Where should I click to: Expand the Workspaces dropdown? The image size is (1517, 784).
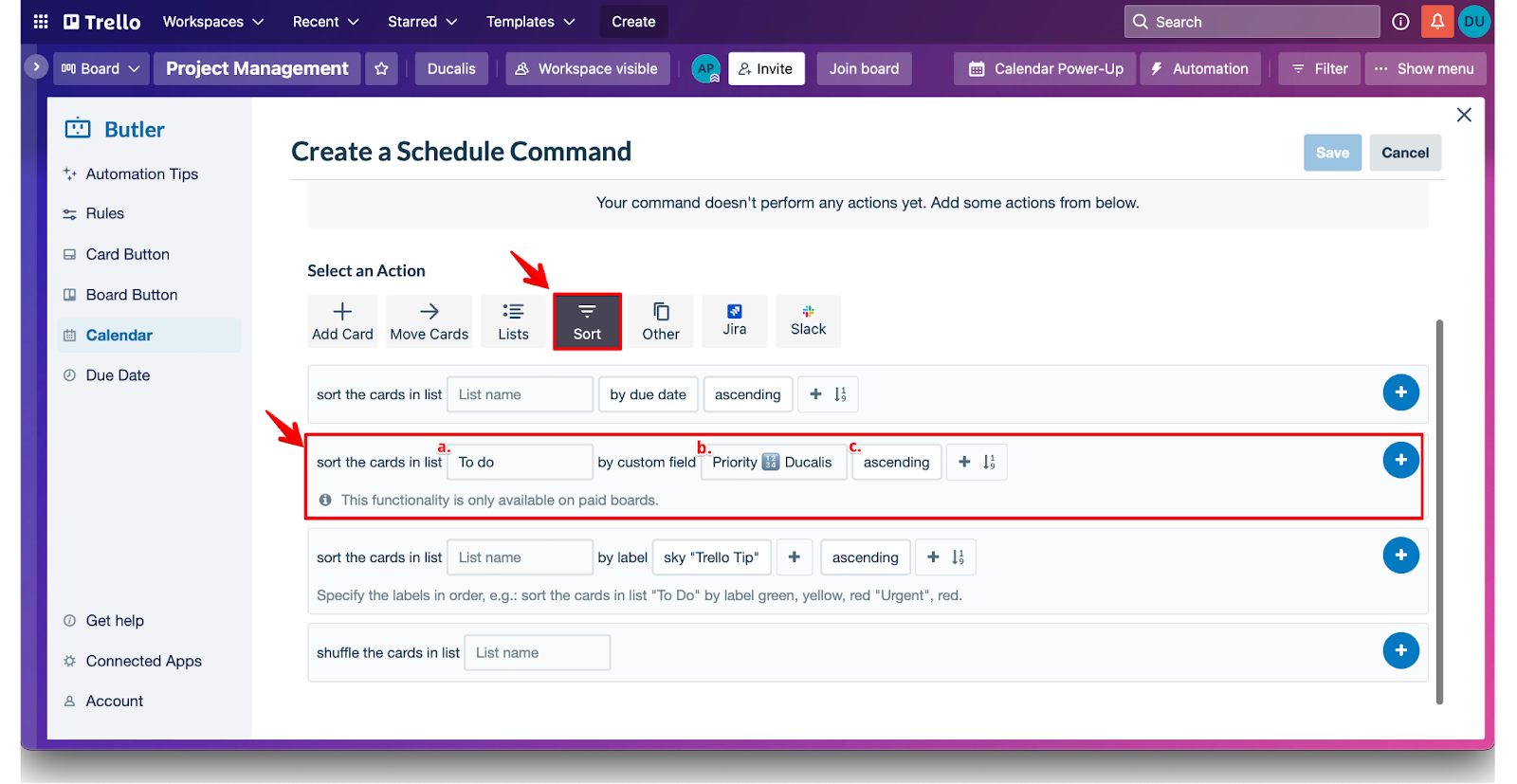coord(213,22)
